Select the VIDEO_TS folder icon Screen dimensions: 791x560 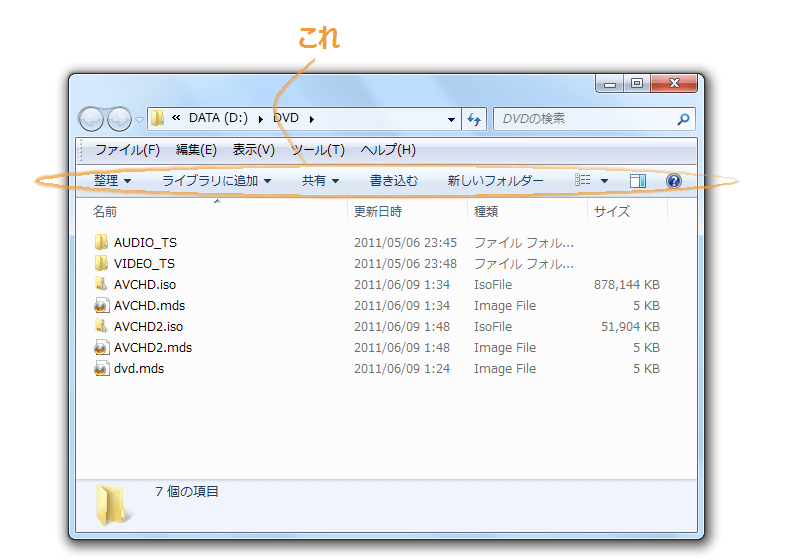click(x=101, y=263)
